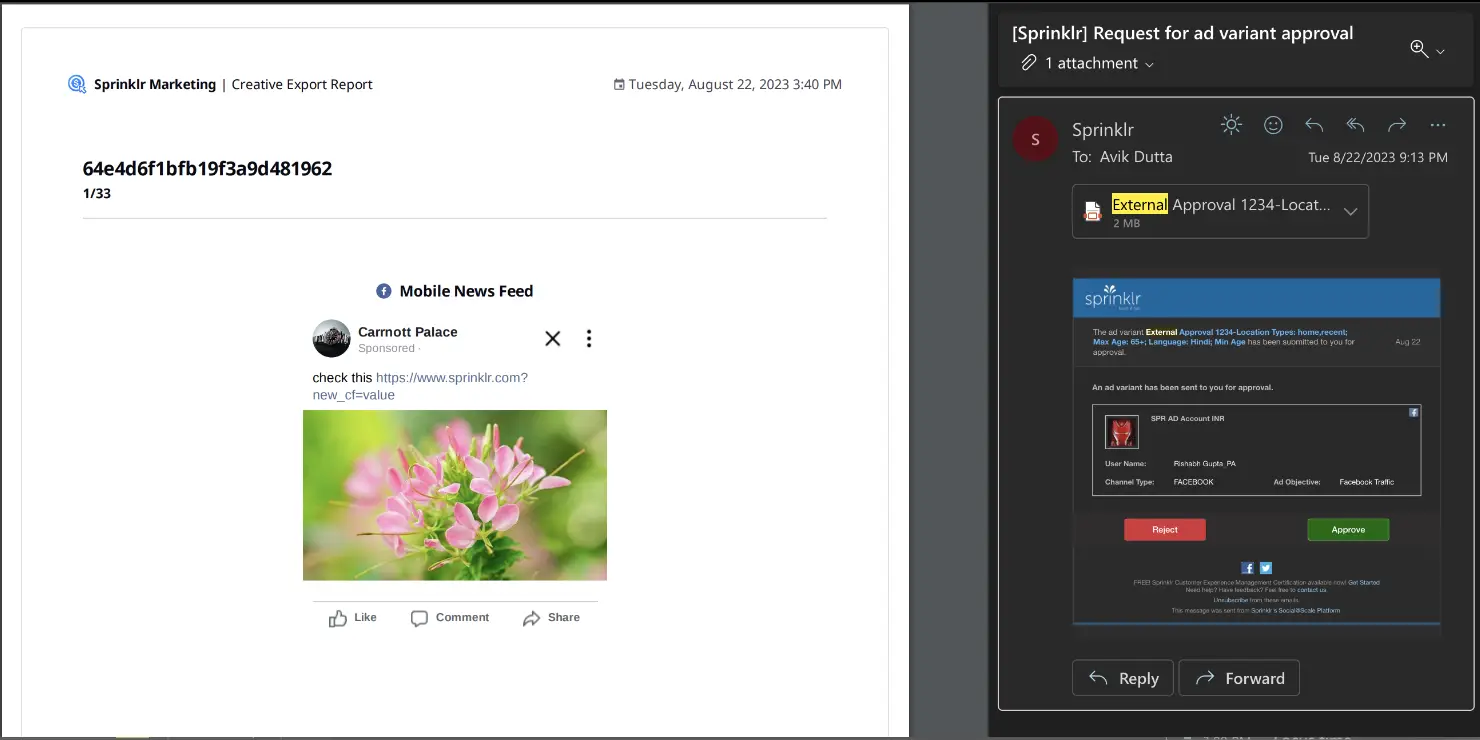Image resolution: width=1480 pixels, height=740 pixels.
Task: Click the Carnott Palace profile picture
Action: click(x=331, y=339)
